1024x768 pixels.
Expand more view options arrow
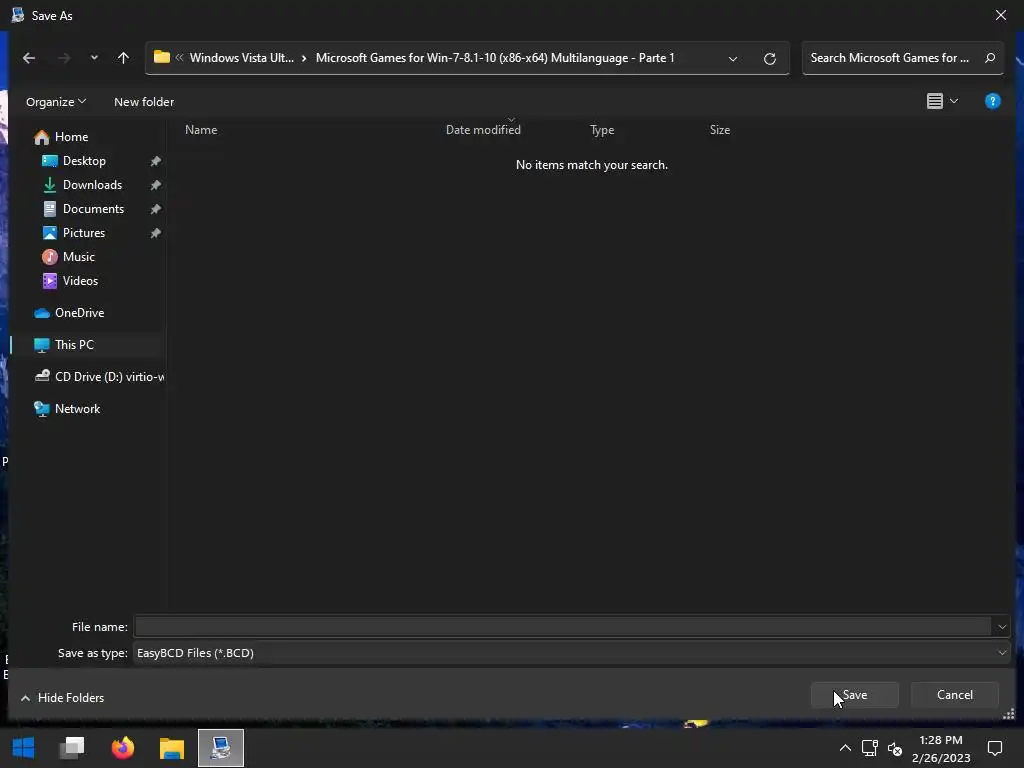(954, 101)
